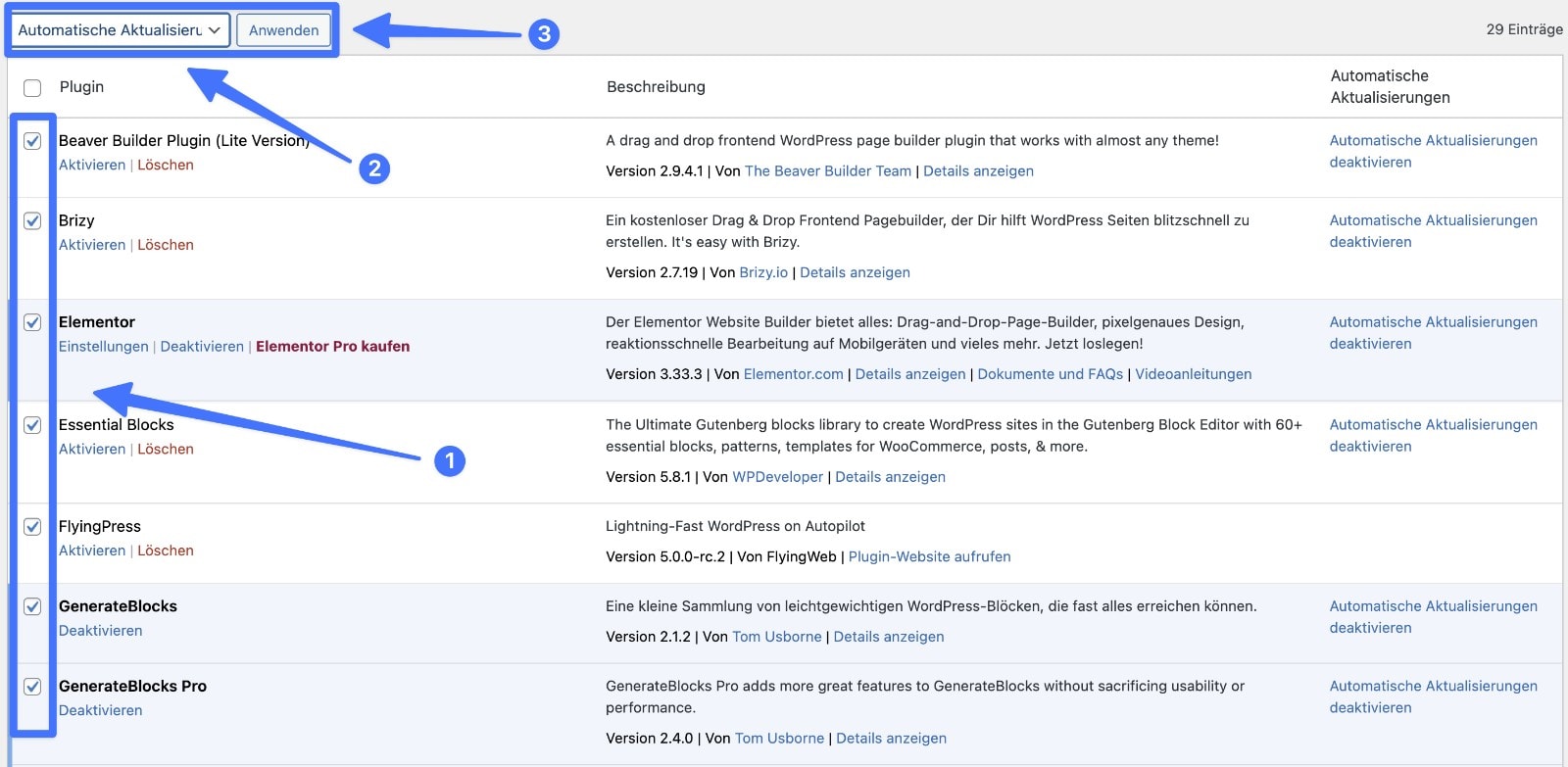Open the Brizy.io author link
Screen dimensions: 1568x767
763,272
